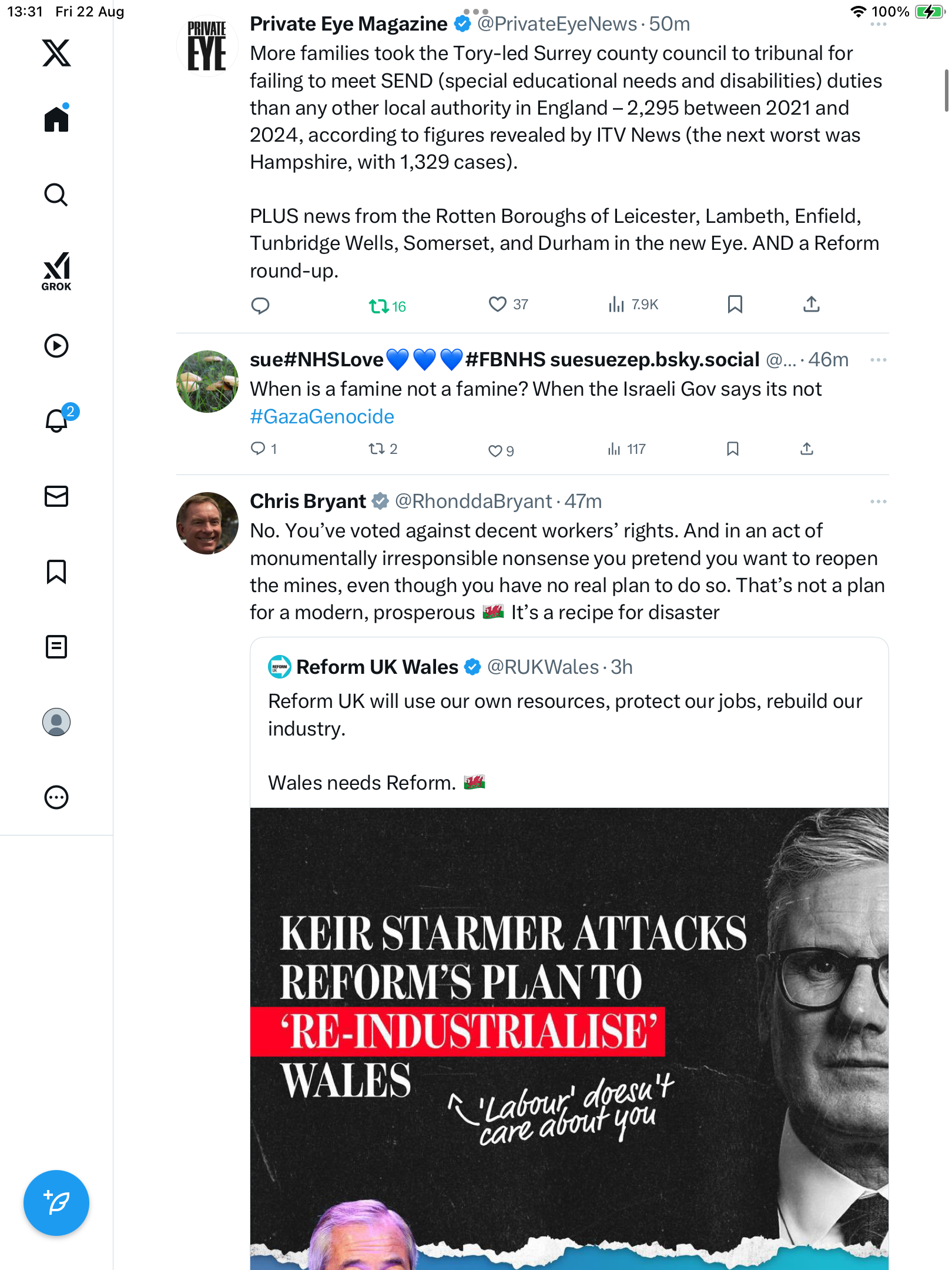
Task: Go to Home timeline
Action: coord(56,119)
